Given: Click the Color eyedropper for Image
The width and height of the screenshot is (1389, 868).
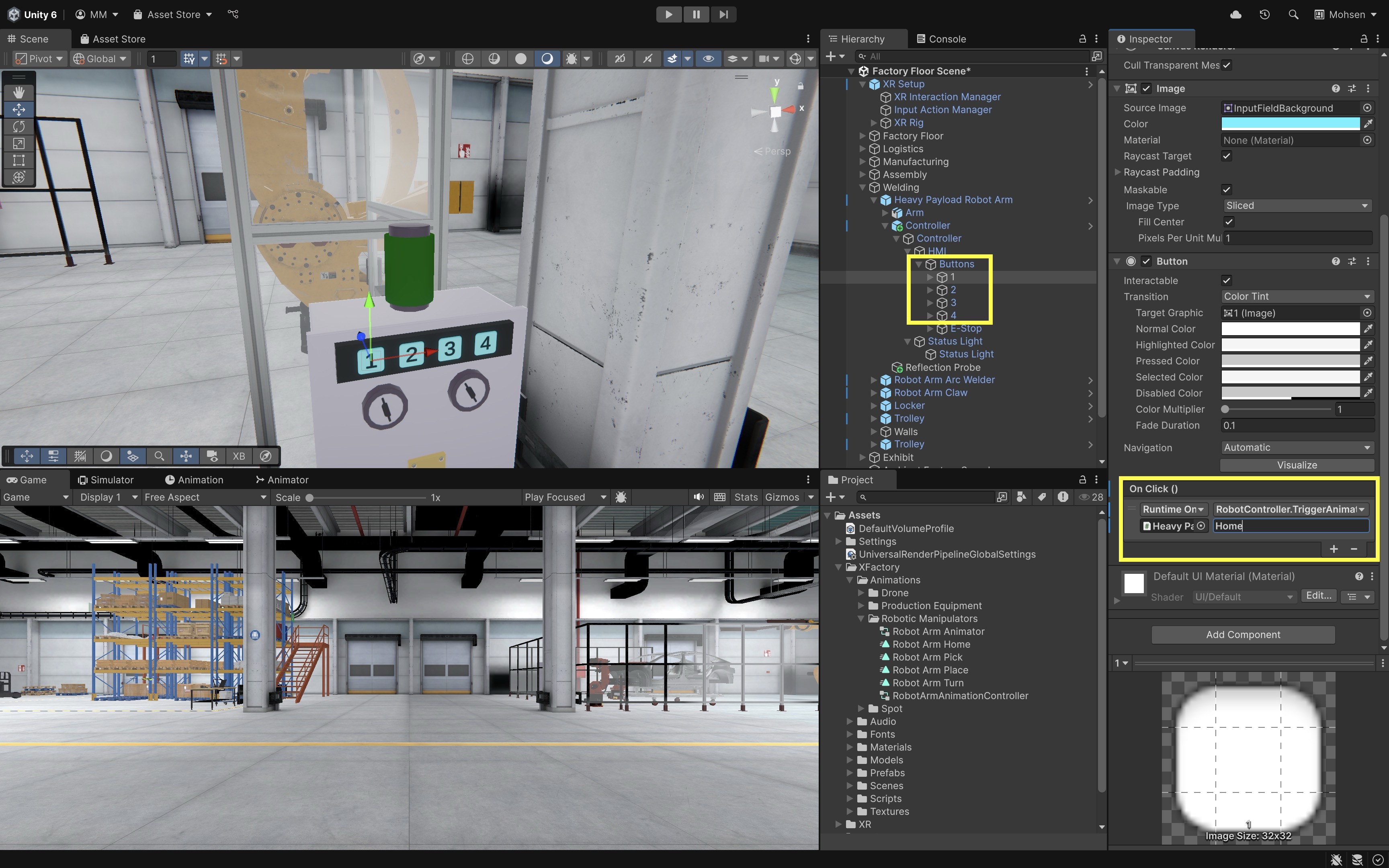Looking at the screenshot, I should (1369, 124).
